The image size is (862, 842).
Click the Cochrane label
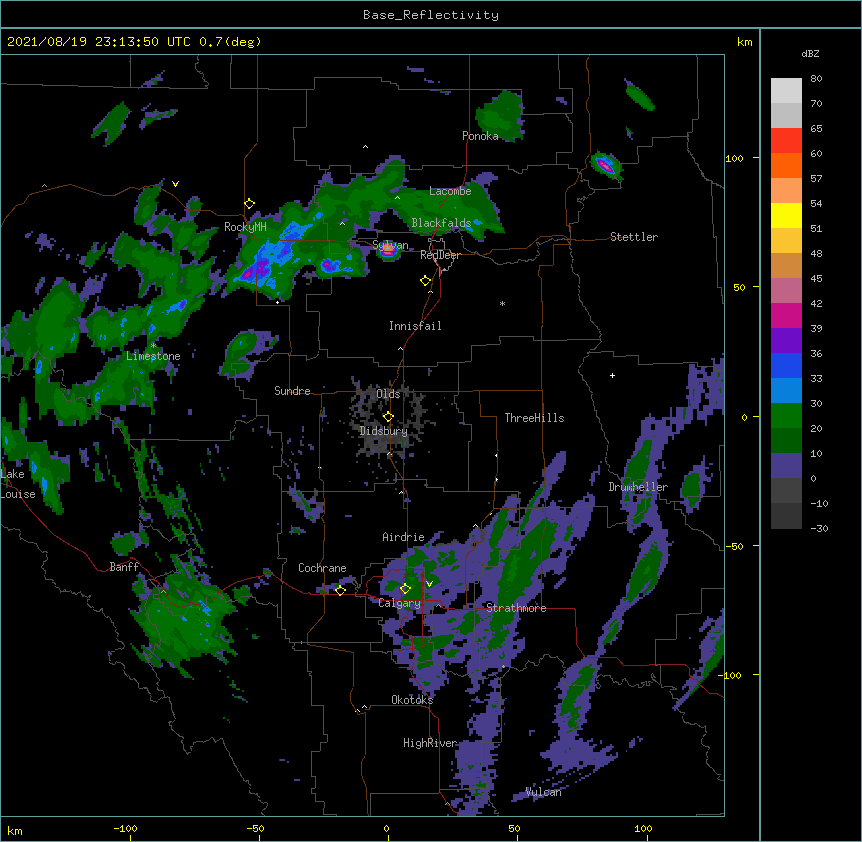pos(322,568)
